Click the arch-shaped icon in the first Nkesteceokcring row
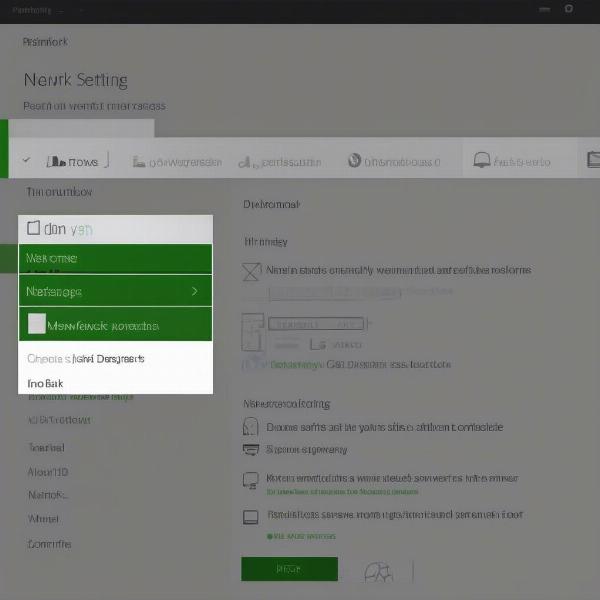This screenshot has height=600, width=600. (251, 426)
